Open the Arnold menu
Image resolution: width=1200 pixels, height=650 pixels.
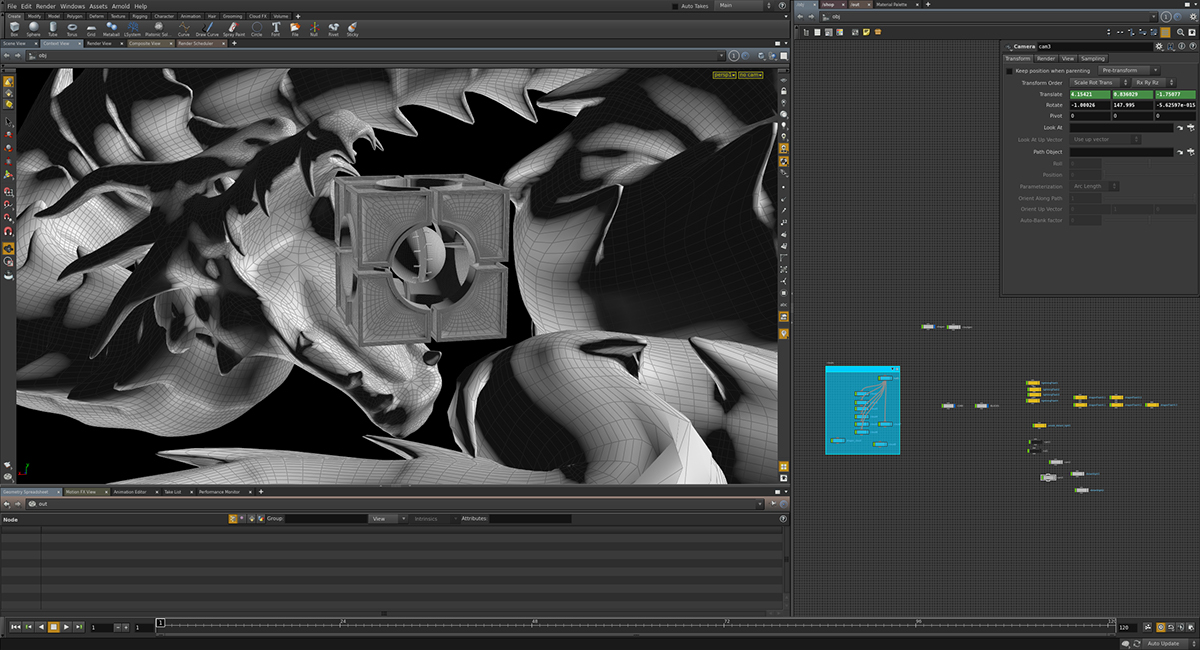point(121,6)
